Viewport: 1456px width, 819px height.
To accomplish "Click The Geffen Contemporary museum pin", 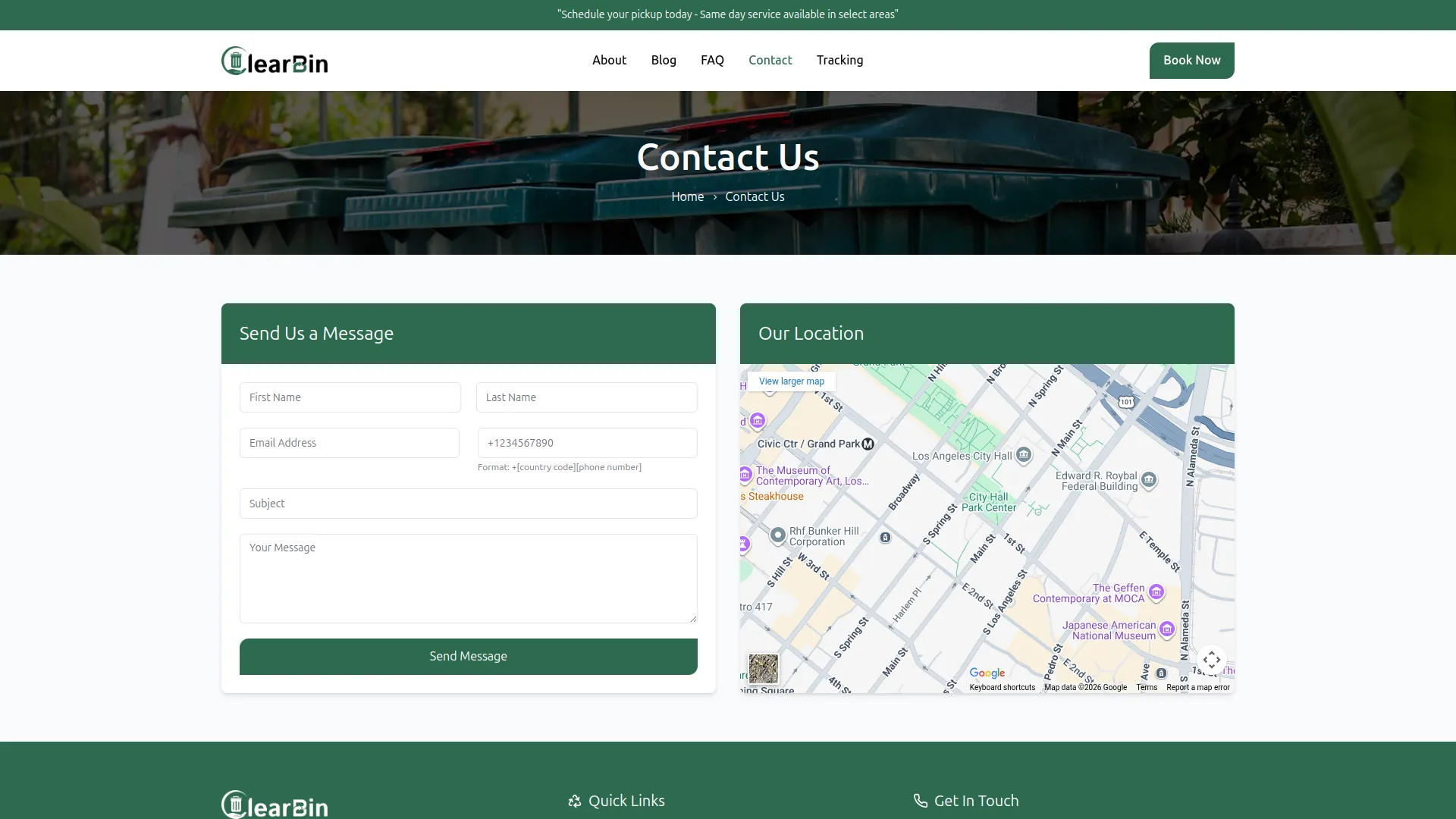I will coord(1156,592).
